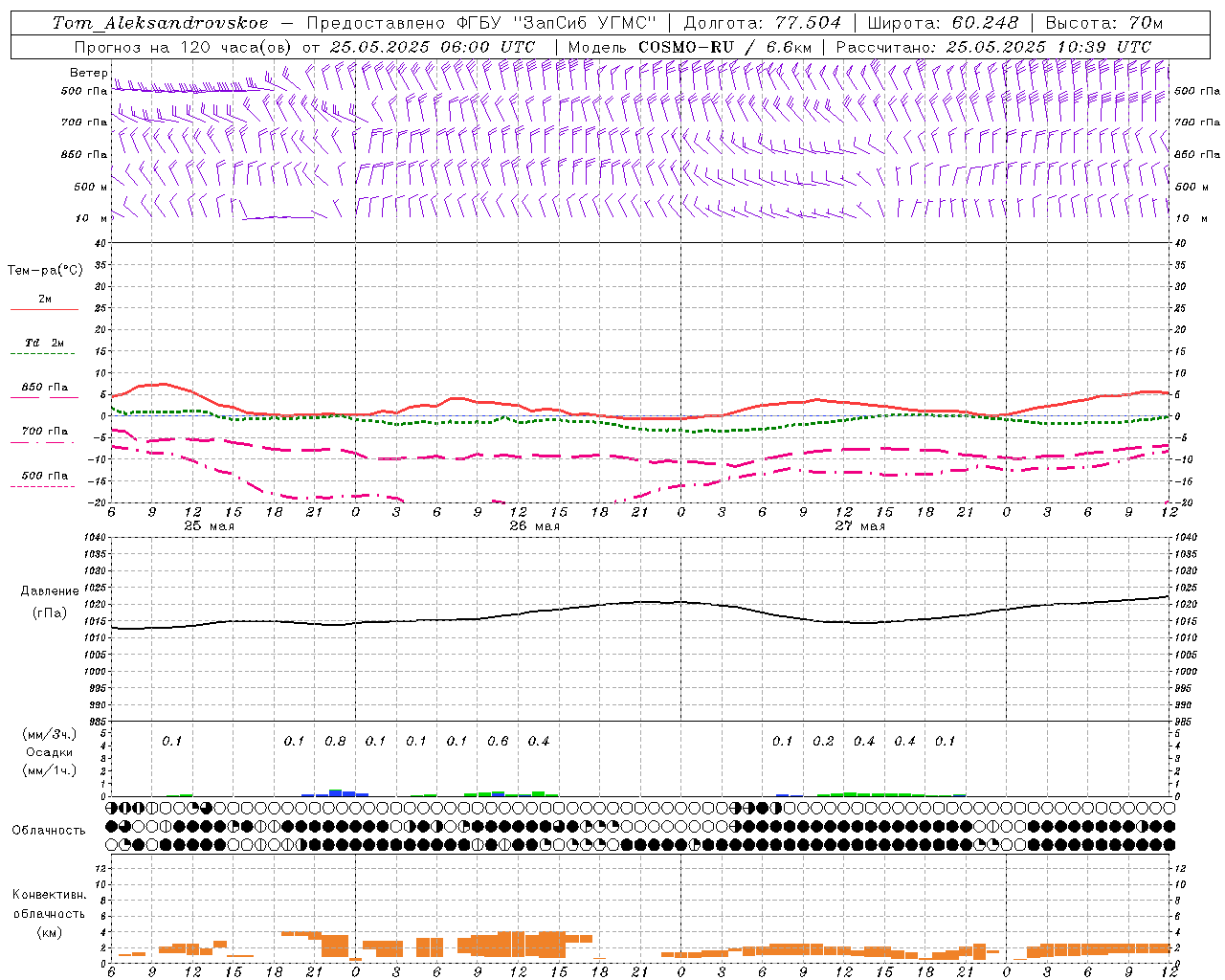Select the latitude value 60.248
The width and height of the screenshot is (1225, 980).
coord(986,23)
